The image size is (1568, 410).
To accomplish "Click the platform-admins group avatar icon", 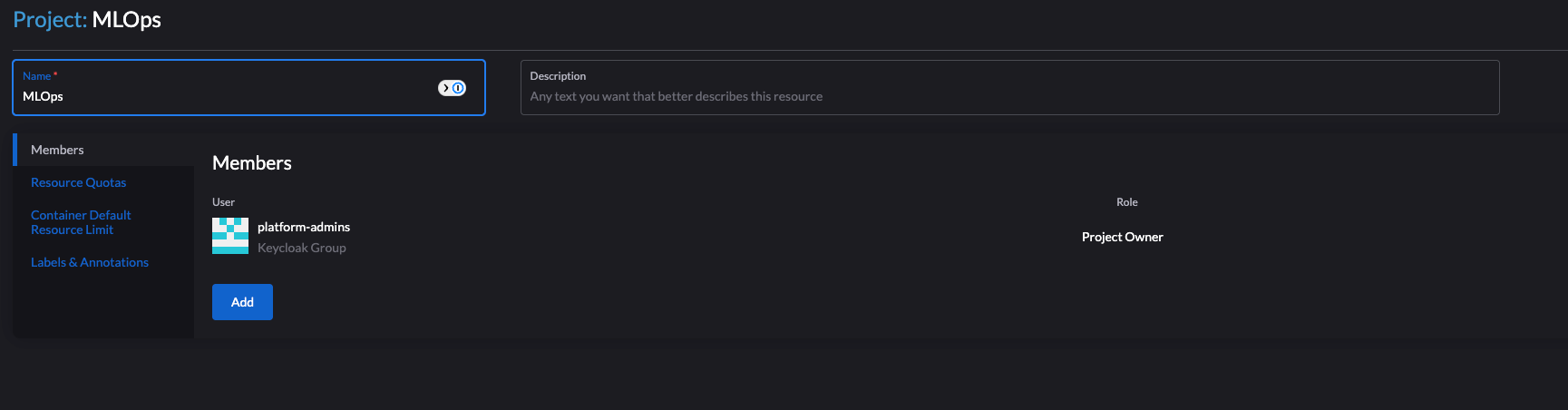I will pyautogui.click(x=230, y=236).
